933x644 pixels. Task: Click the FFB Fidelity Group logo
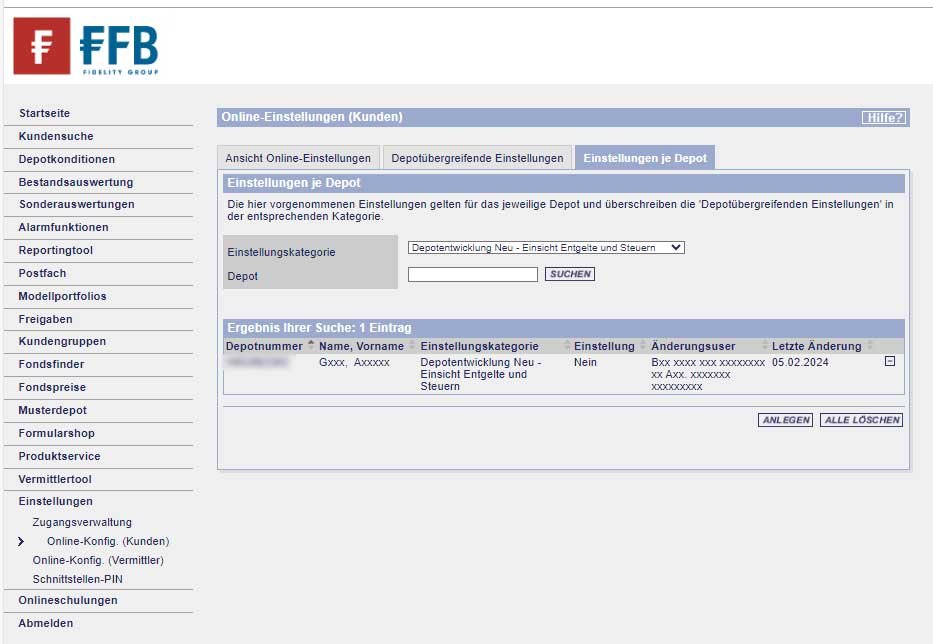click(x=85, y=46)
